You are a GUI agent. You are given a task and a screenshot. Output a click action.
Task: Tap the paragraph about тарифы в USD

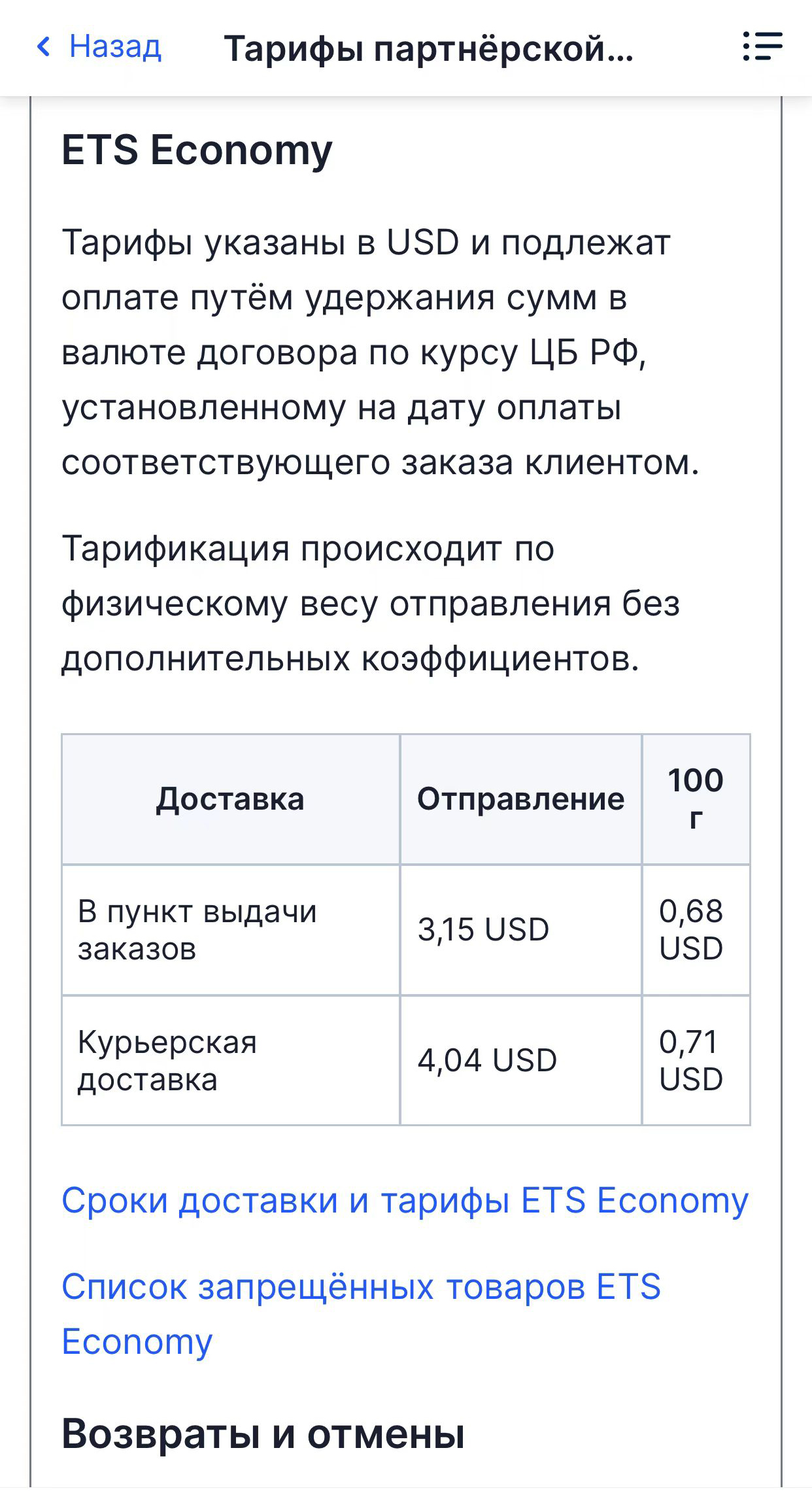click(366, 352)
